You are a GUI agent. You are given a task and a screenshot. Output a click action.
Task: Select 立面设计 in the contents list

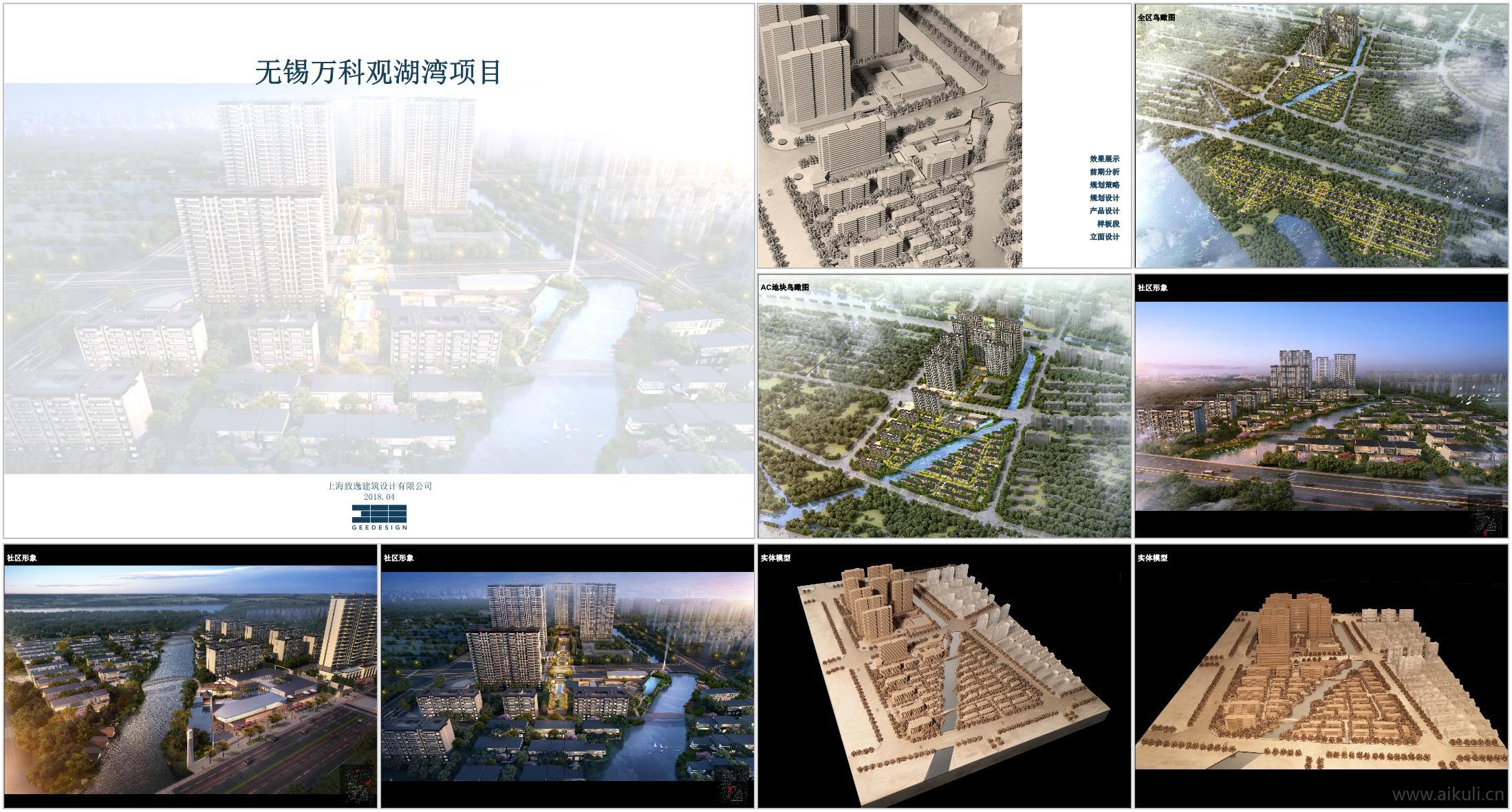1104,237
